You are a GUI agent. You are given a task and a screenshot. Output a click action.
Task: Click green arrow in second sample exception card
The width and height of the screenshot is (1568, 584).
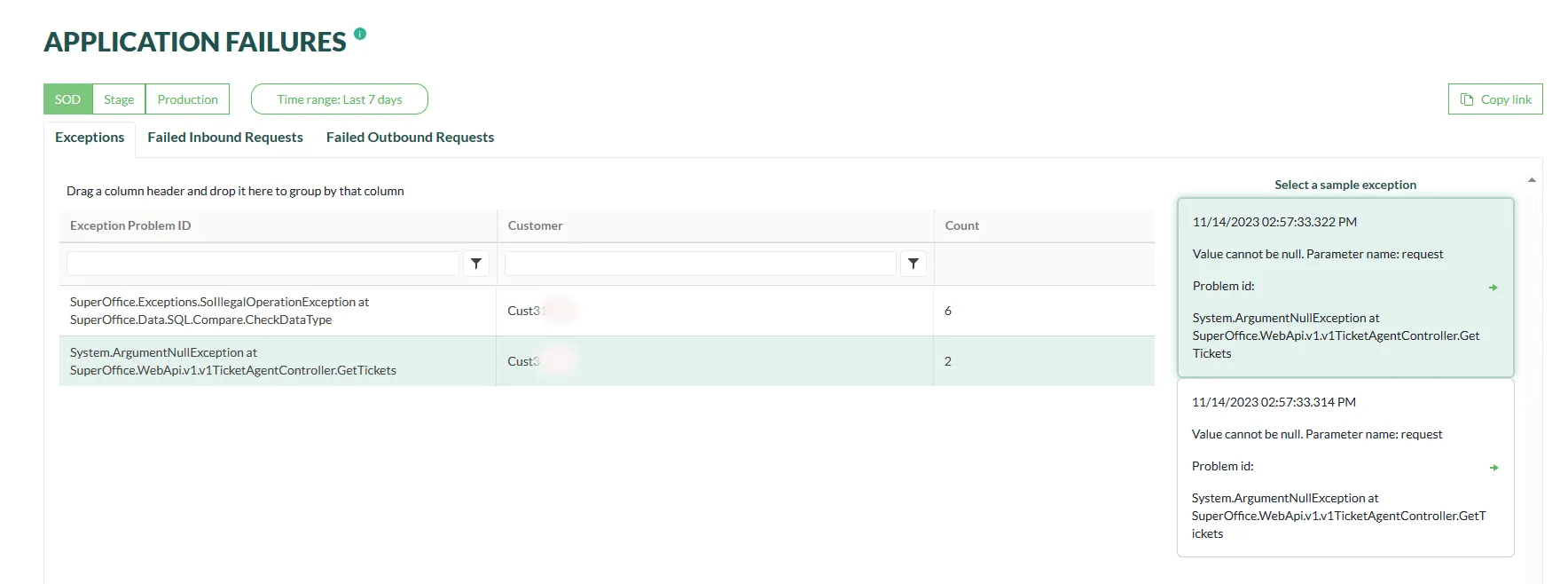tap(1494, 468)
